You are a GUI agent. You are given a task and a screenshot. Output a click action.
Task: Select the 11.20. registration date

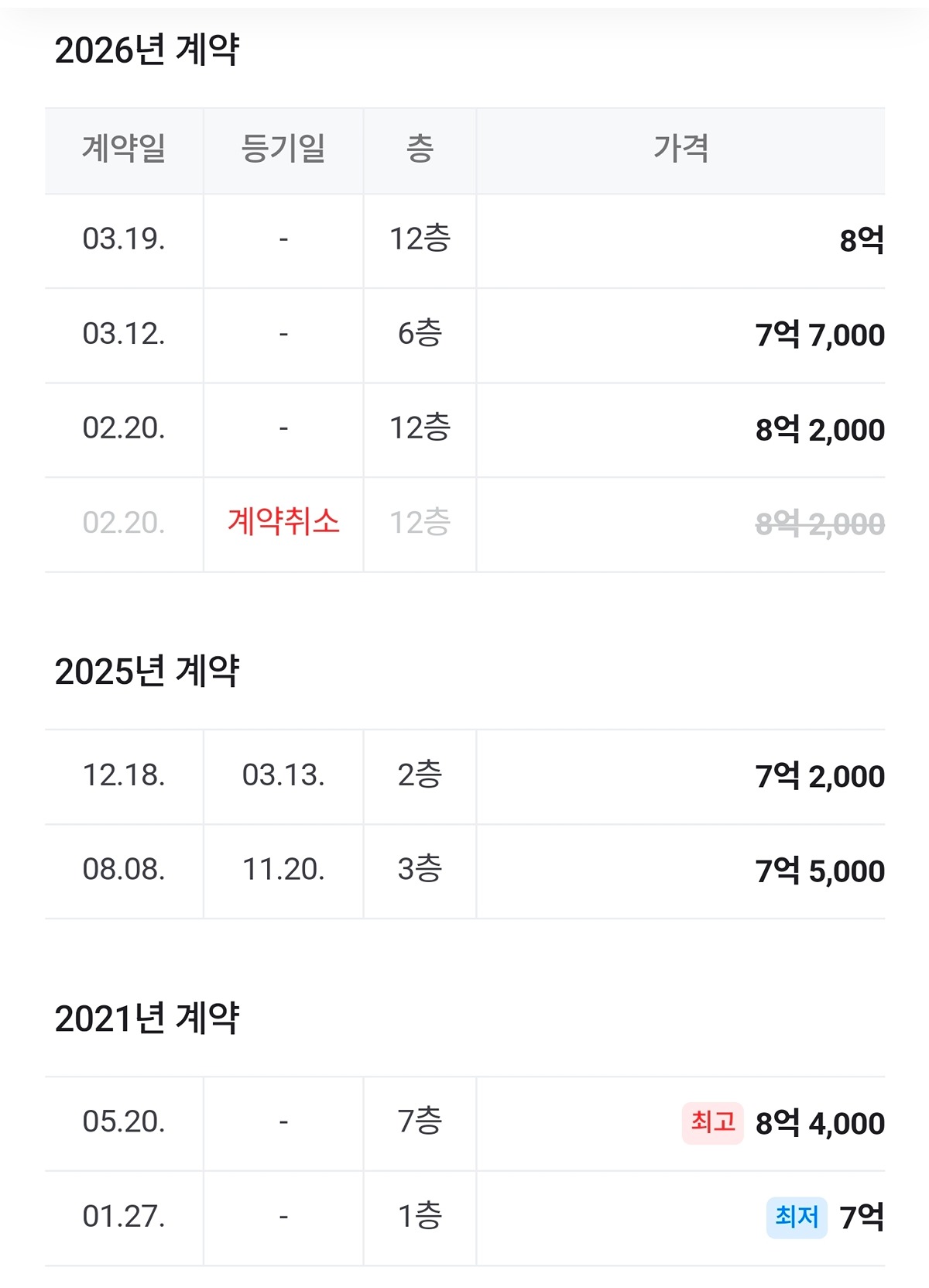pos(283,871)
